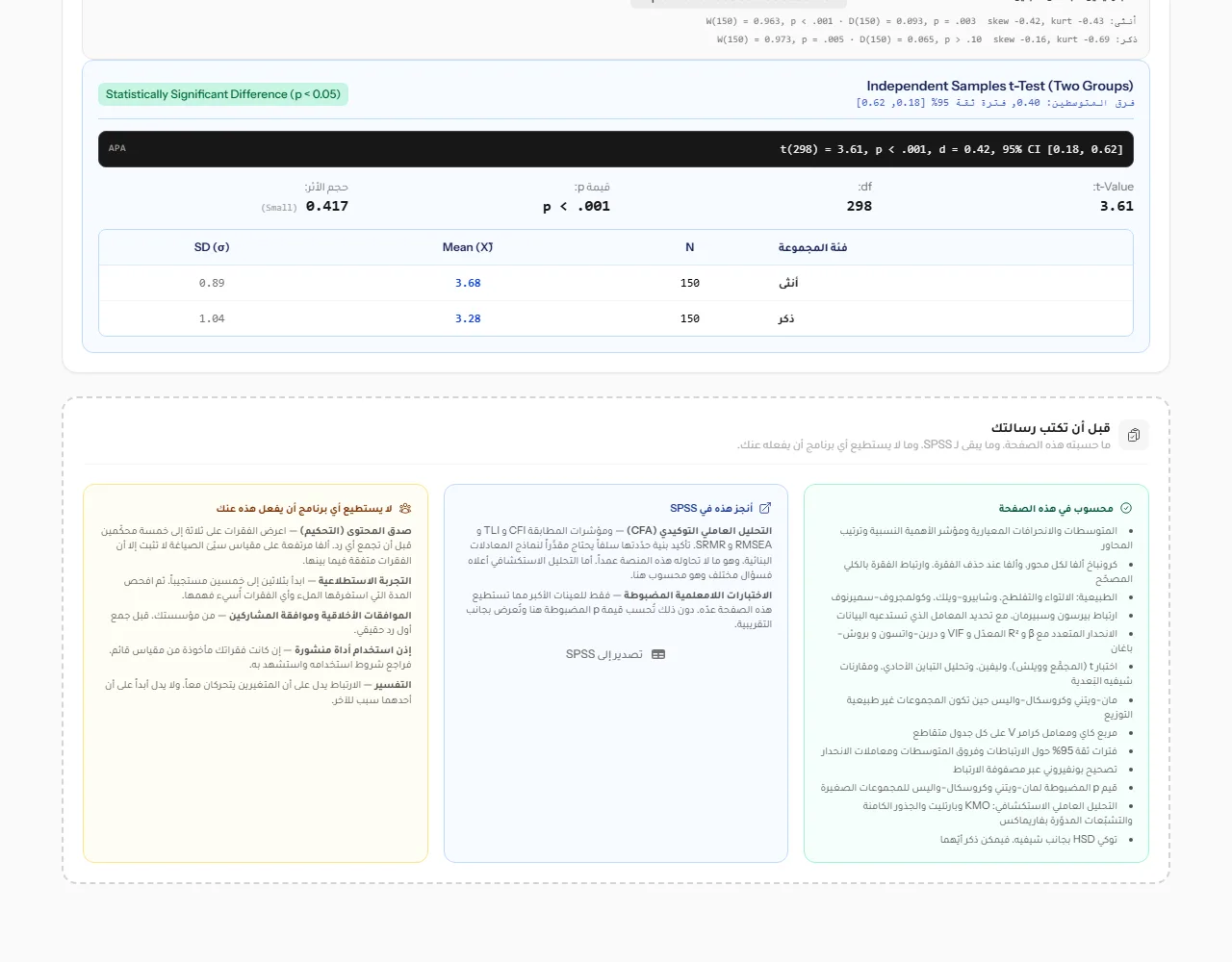Click the N column header
The image size is (1232, 962).
[690, 247]
